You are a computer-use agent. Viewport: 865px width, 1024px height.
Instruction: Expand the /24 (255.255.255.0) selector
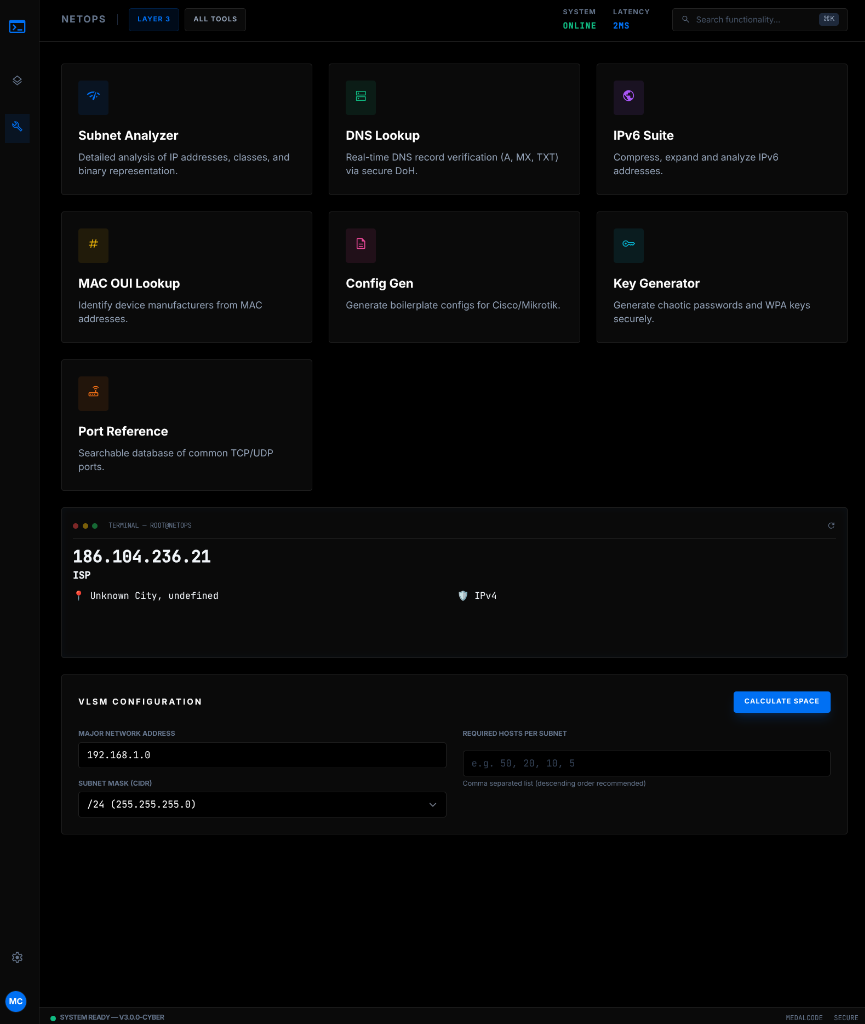click(261, 804)
